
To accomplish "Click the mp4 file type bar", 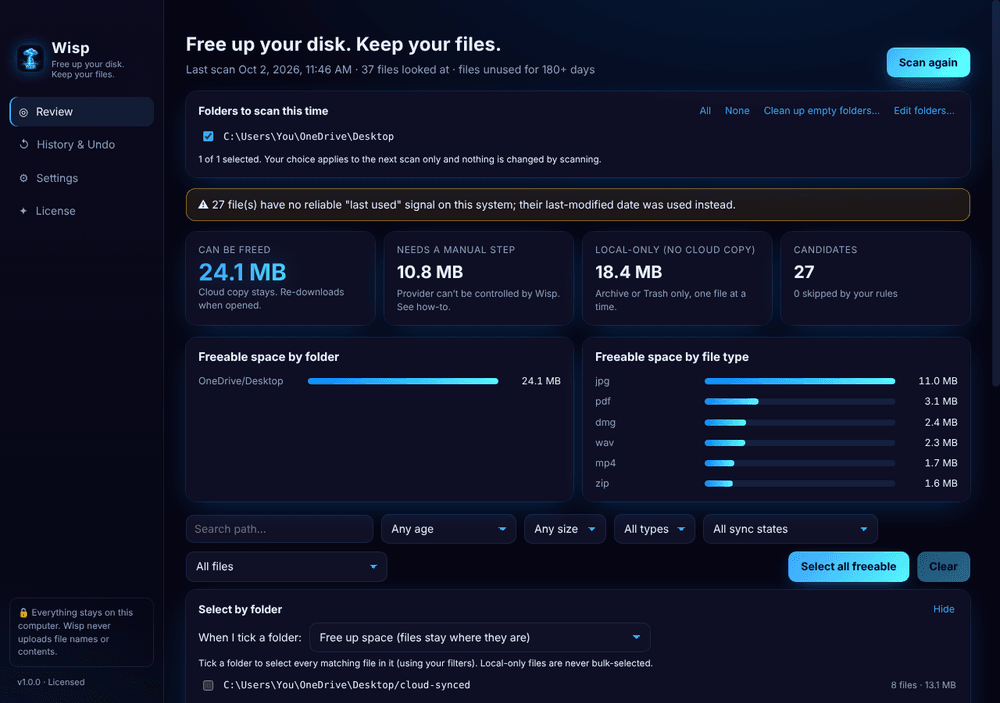I will (x=800, y=463).
